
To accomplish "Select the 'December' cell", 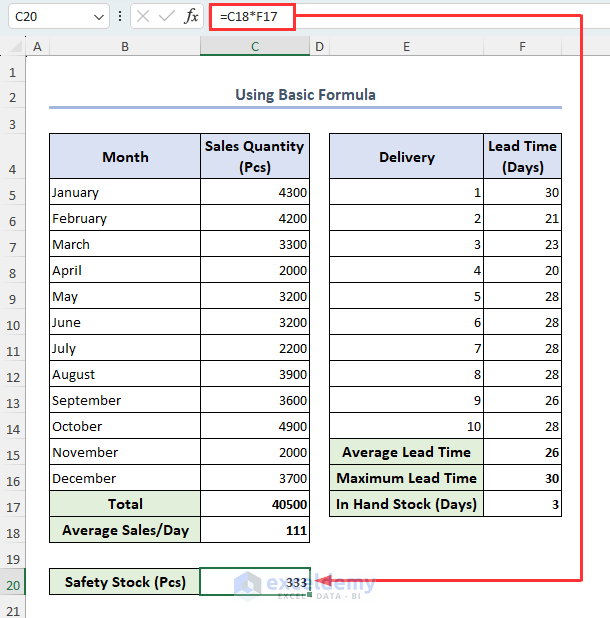I will (125, 478).
